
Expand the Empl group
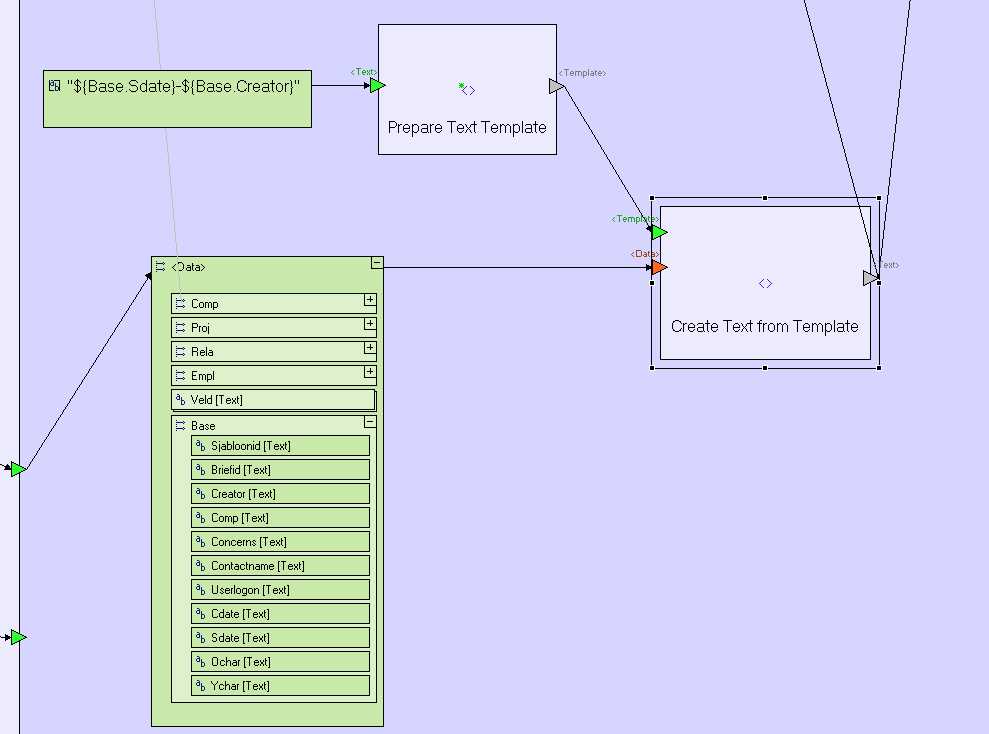tap(370, 371)
